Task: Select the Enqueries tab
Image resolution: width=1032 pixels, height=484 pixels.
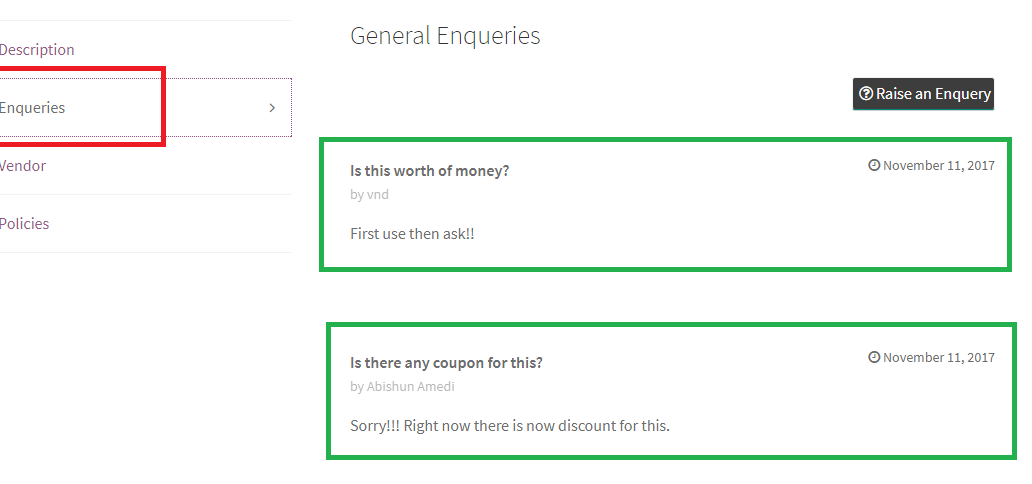Action: (145, 107)
